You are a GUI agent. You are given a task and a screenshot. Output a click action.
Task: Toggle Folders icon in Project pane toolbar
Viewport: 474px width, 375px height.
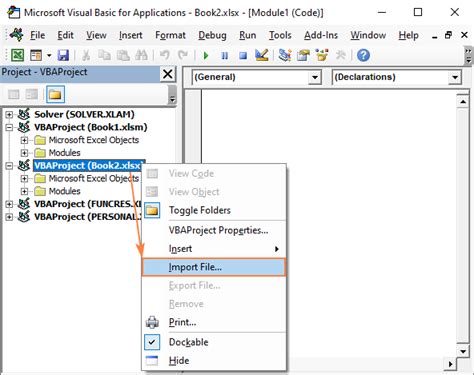pos(55,95)
